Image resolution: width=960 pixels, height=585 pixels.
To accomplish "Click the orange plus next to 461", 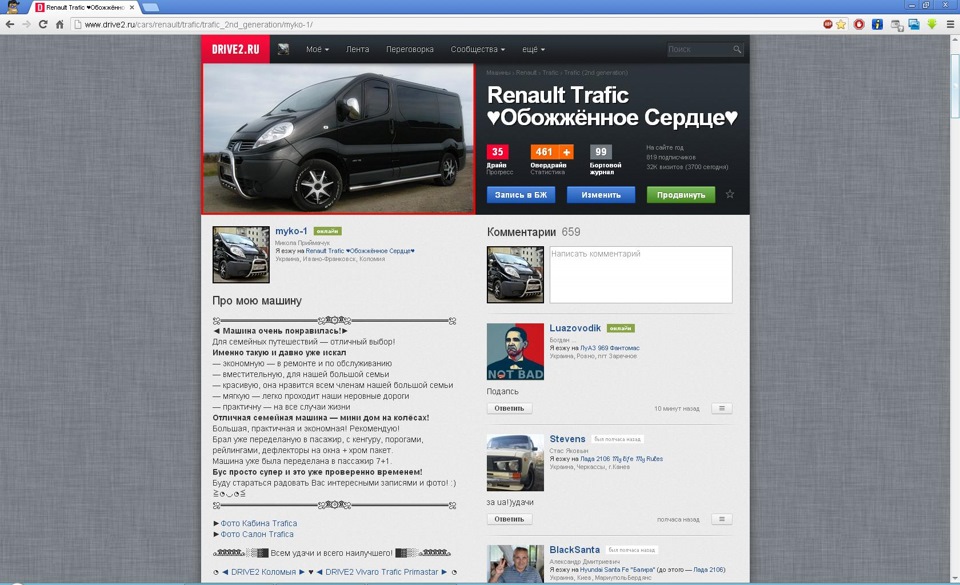I will click(566, 152).
